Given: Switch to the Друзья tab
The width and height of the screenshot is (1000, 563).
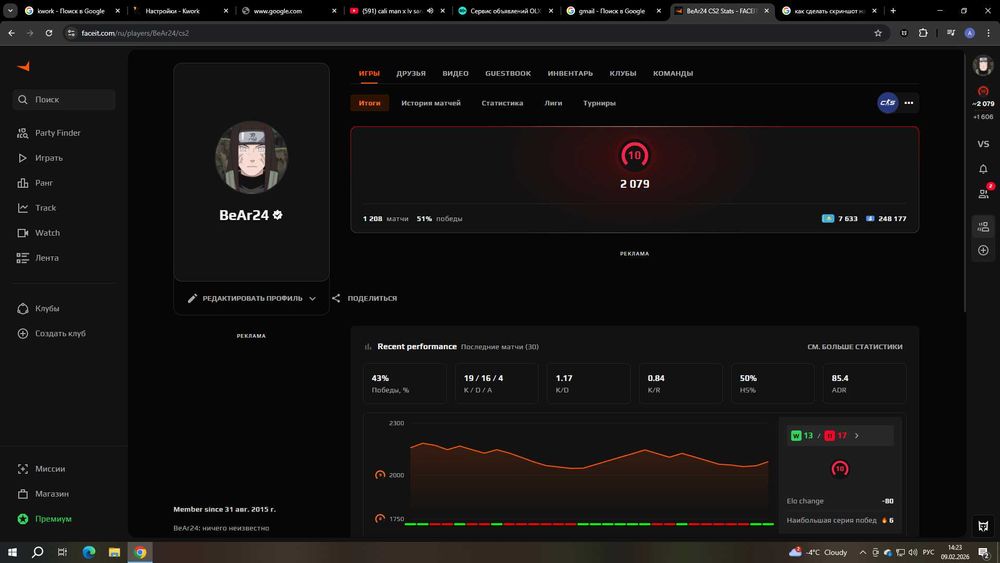Looking at the screenshot, I should pos(411,73).
